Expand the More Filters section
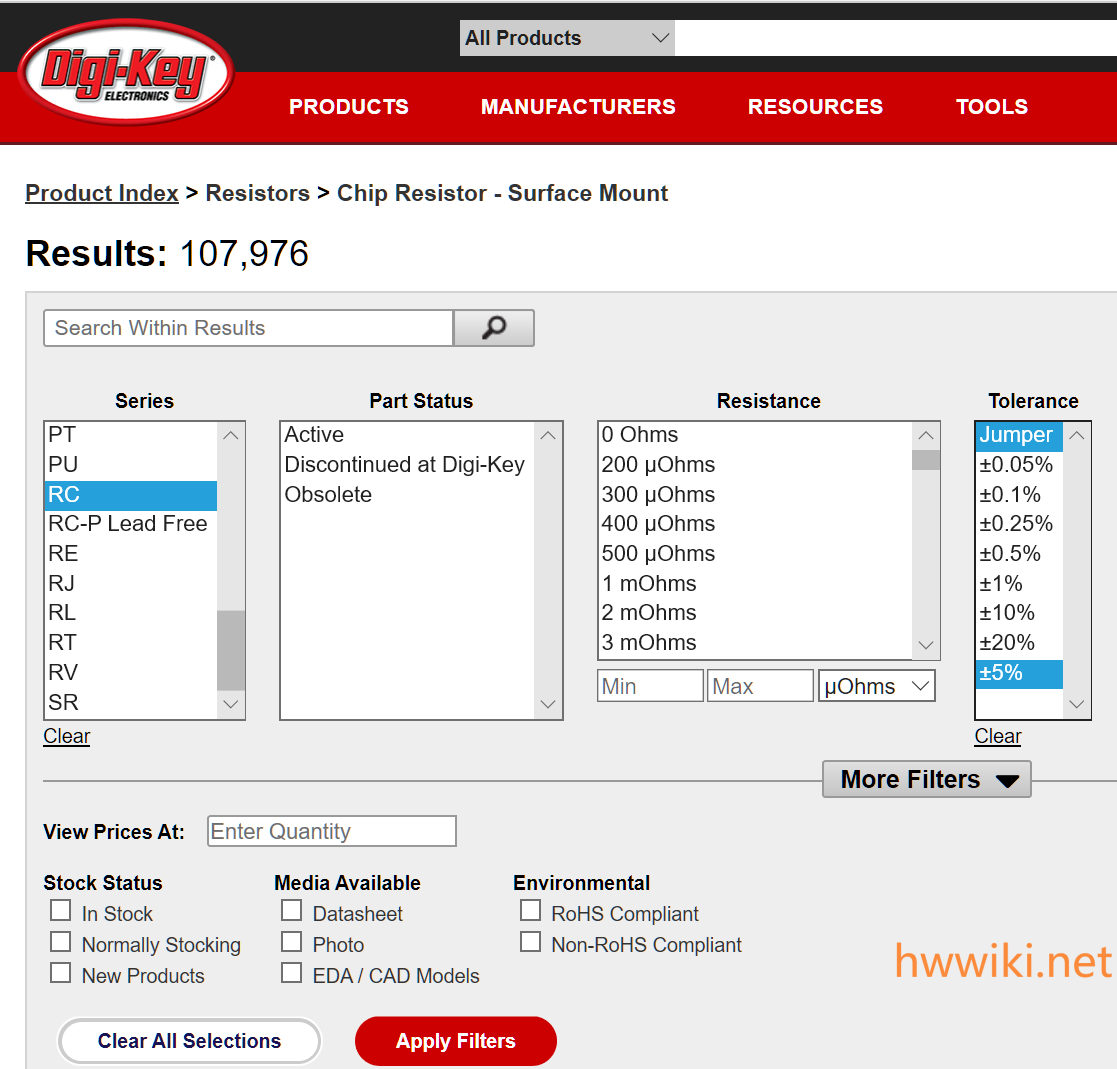Image resolution: width=1117 pixels, height=1069 pixels. (926, 779)
